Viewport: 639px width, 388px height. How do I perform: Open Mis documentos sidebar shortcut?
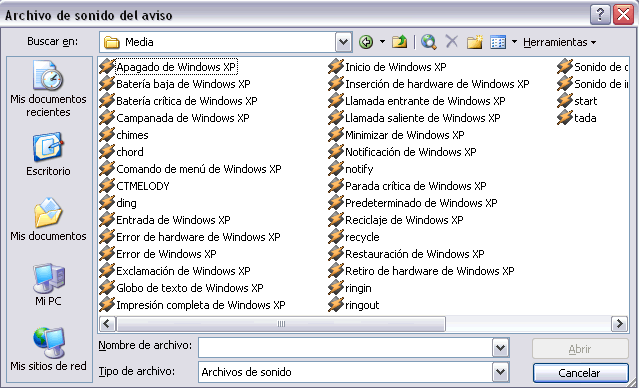click(x=48, y=220)
